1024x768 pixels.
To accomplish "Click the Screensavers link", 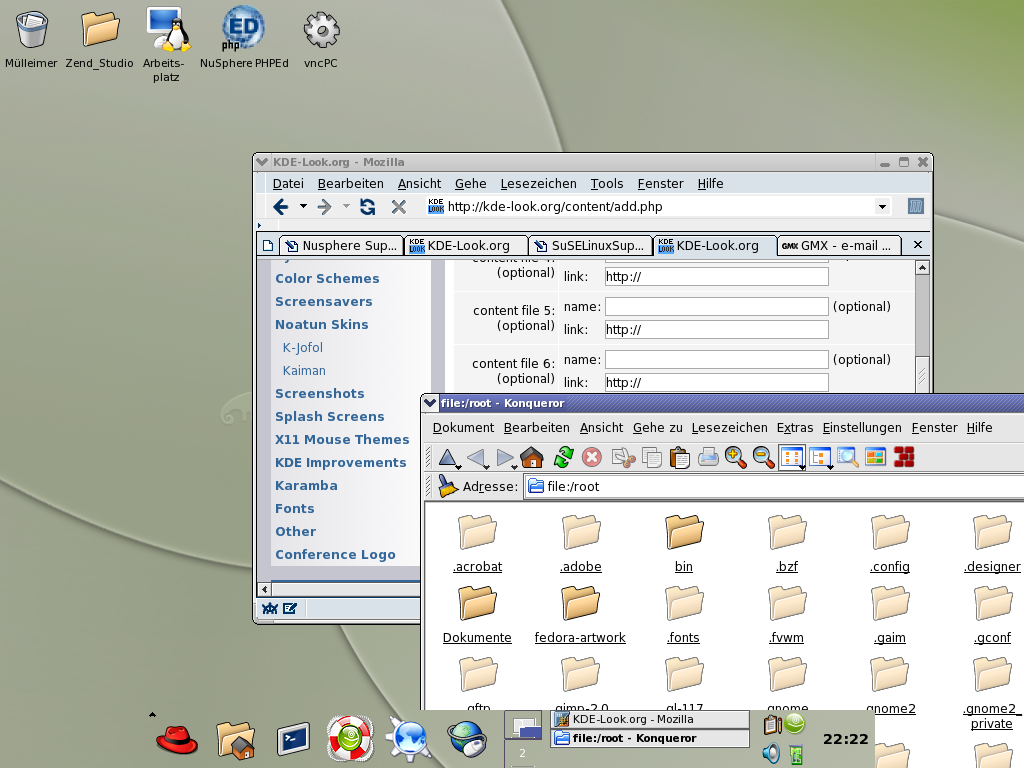I will [323, 302].
